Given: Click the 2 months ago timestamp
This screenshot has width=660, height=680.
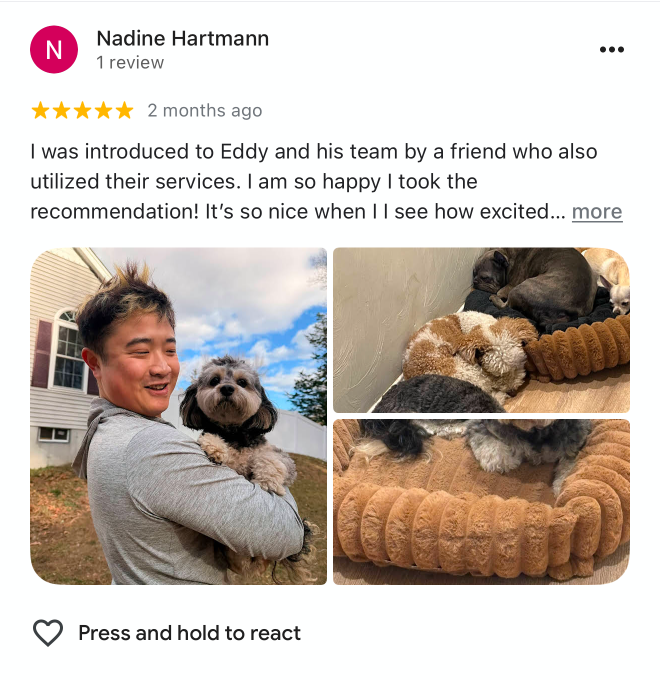Looking at the screenshot, I should click(205, 111).
